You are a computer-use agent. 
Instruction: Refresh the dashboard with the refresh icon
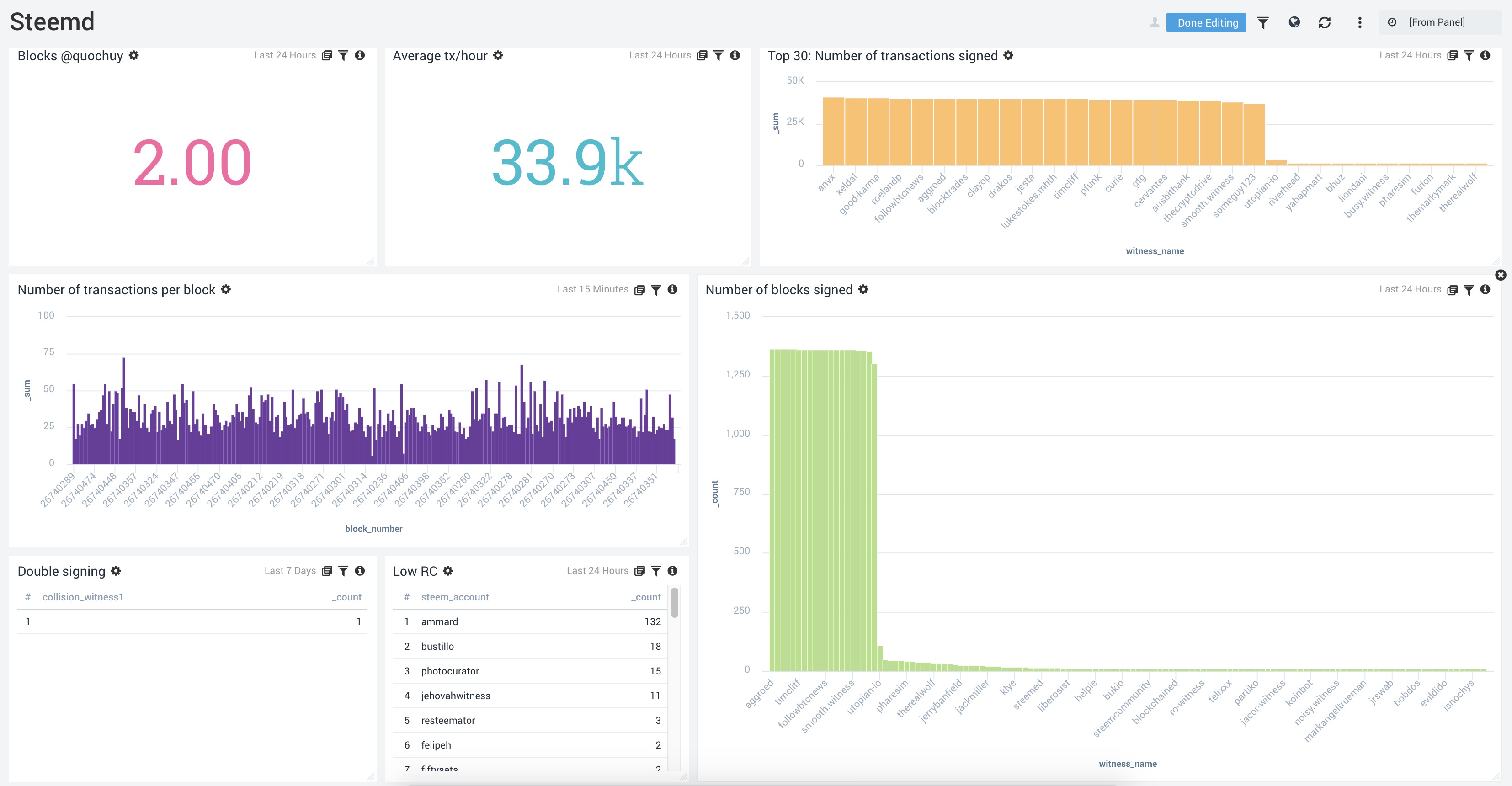(1324, 22)
